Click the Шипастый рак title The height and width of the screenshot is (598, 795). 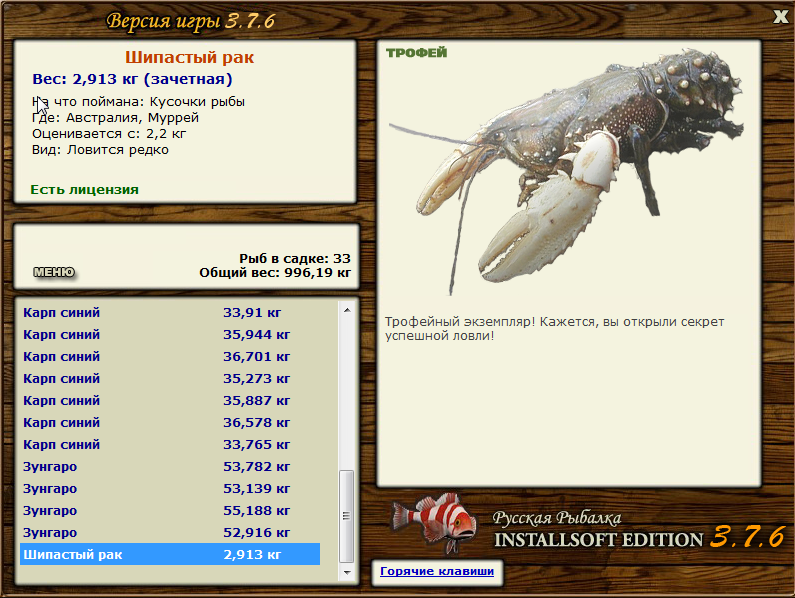(190, 57)
